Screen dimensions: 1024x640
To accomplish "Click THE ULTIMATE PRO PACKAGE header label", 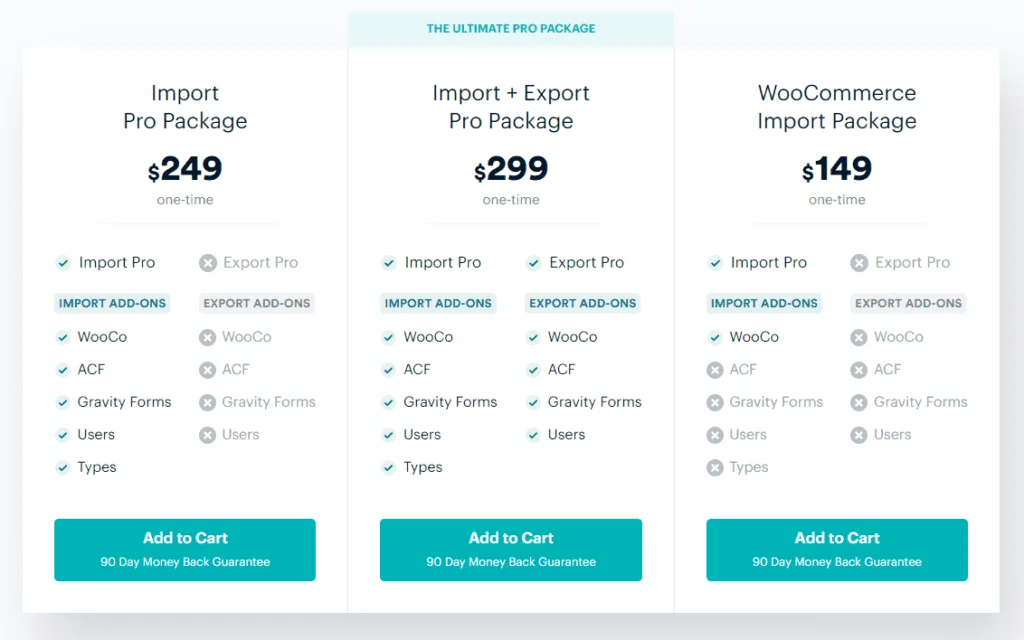I will [511, 28].
